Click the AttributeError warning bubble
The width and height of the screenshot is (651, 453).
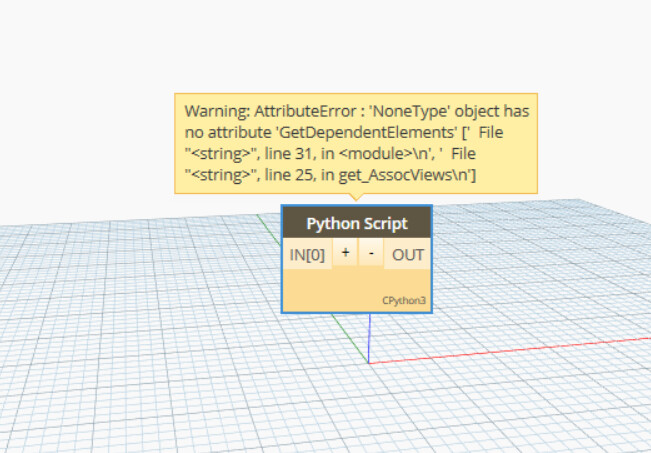coord(356,143)
